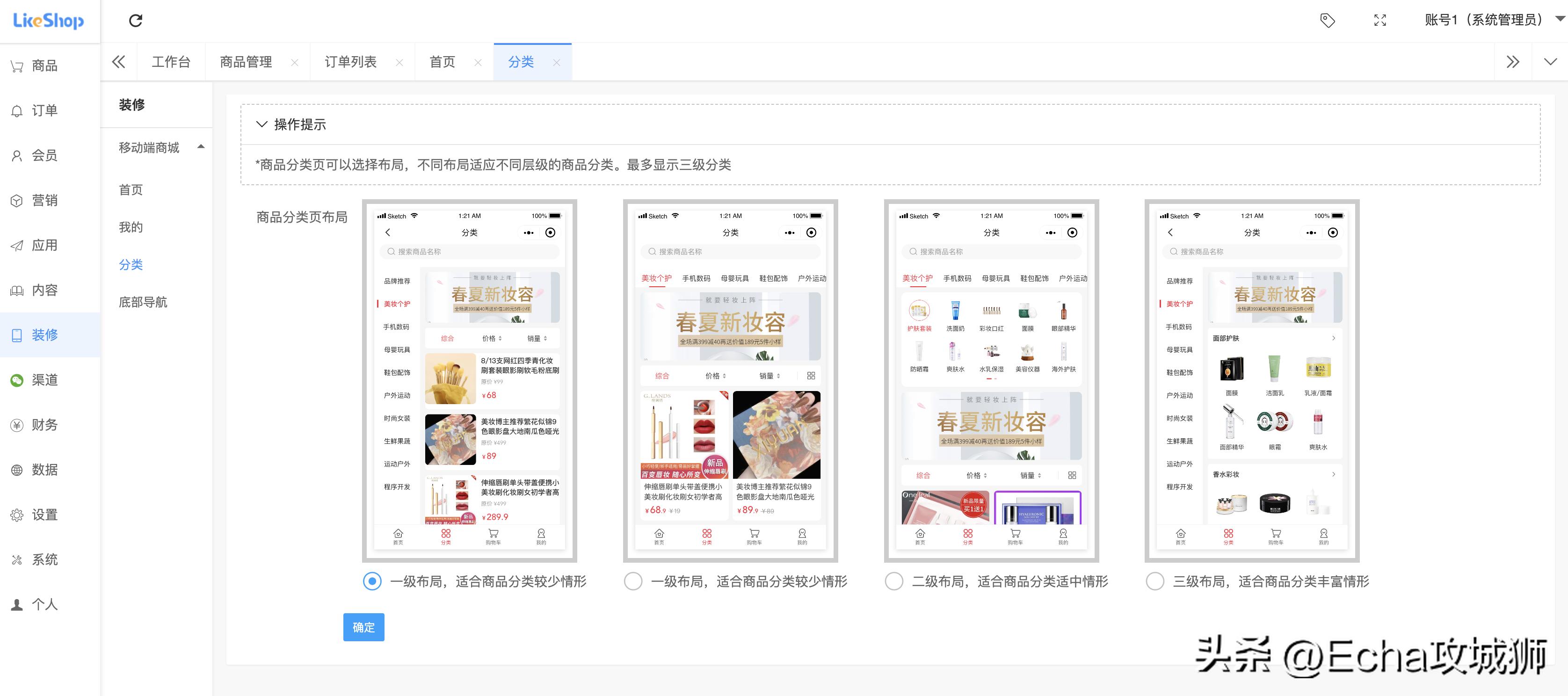1568x696 pixels.
Task: Open the 底部导航 decoration page
Action: tap(143, 302)
